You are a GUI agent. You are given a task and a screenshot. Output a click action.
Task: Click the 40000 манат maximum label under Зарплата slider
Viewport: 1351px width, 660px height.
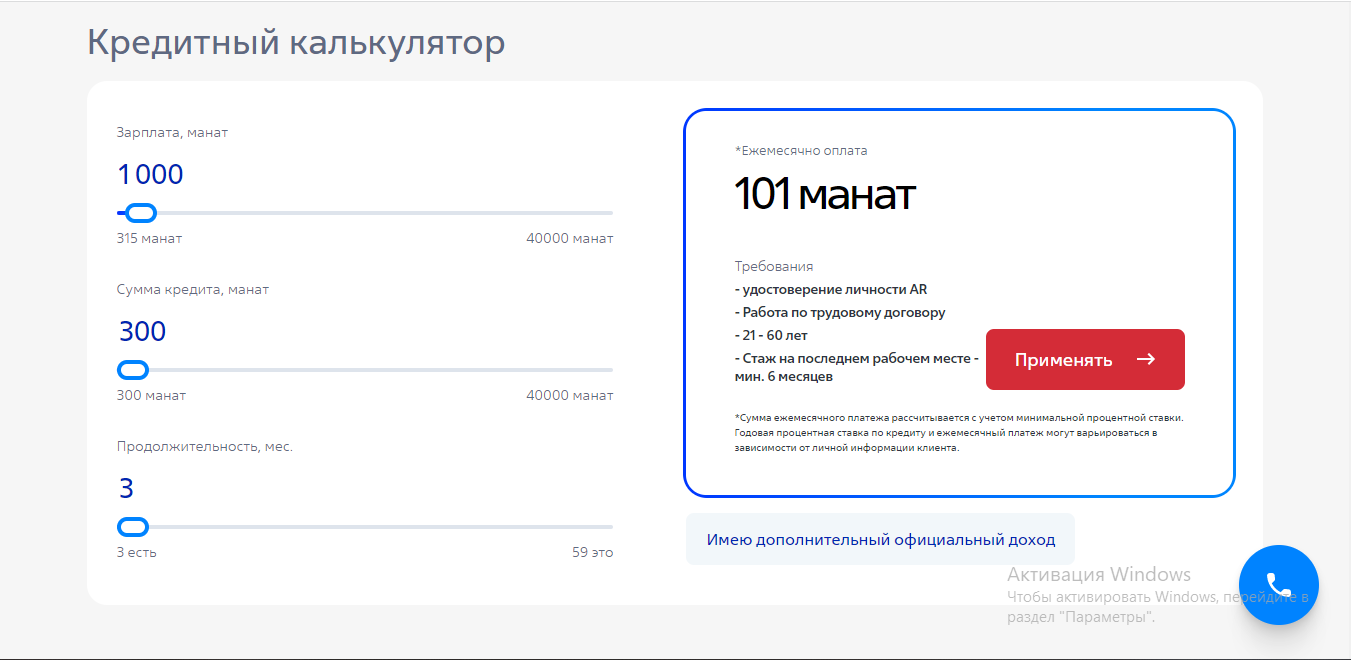coord(569,239)
